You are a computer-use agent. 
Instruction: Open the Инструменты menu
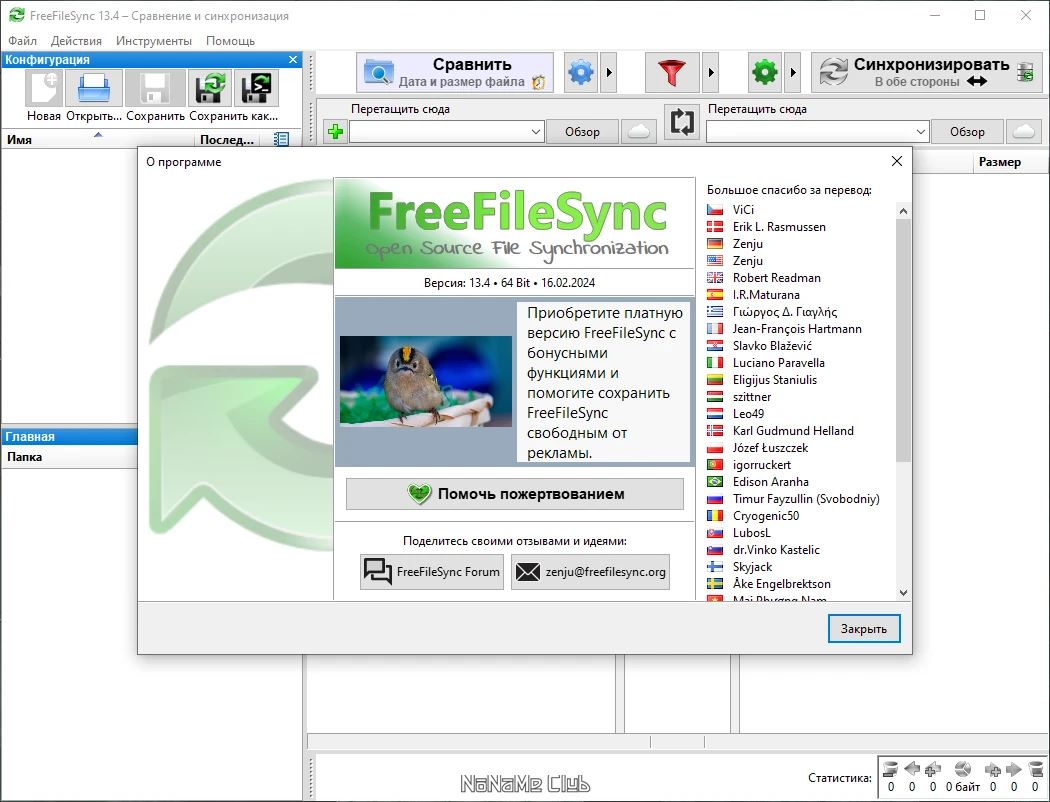[153, 41]
